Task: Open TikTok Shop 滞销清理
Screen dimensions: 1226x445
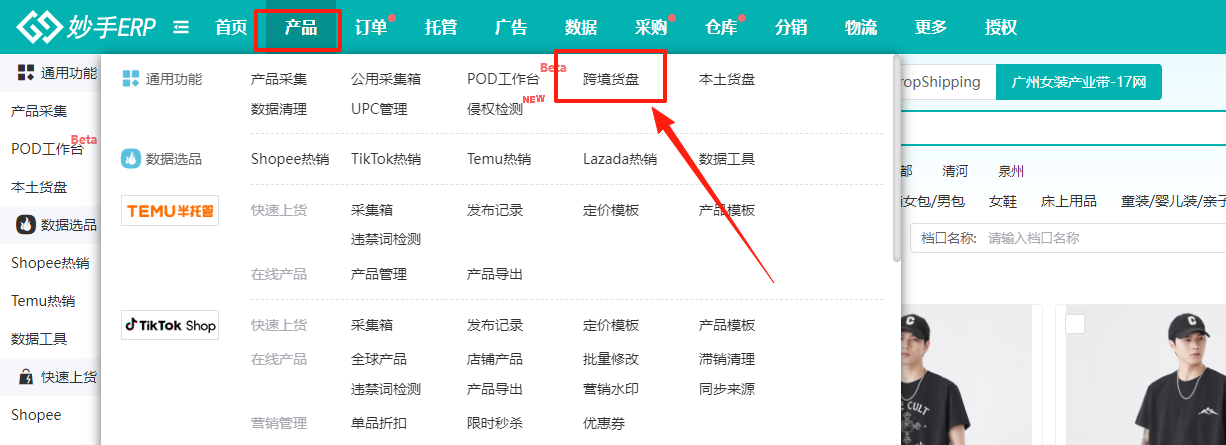Action: click(x=727, y=359)
